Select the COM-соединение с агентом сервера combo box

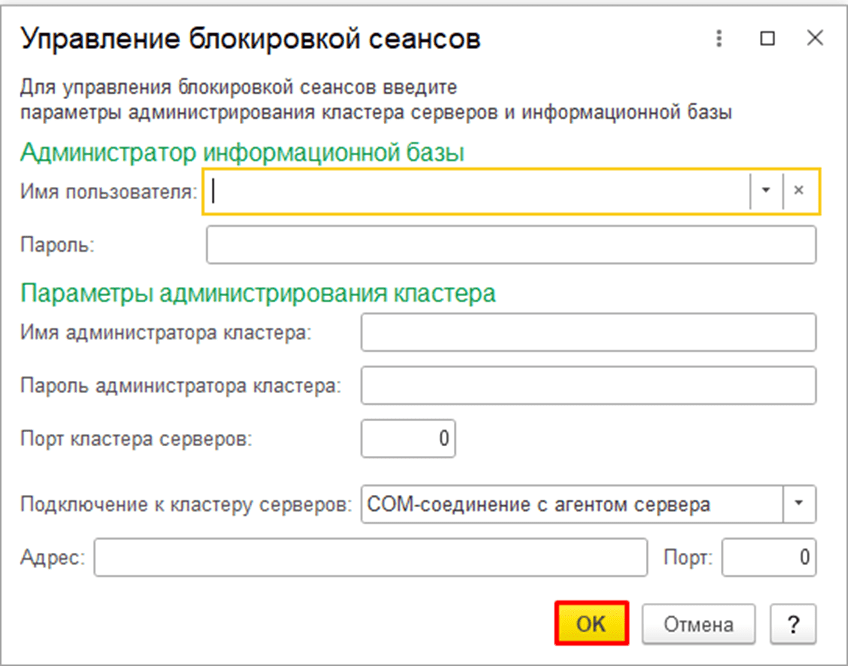[570, 504]
